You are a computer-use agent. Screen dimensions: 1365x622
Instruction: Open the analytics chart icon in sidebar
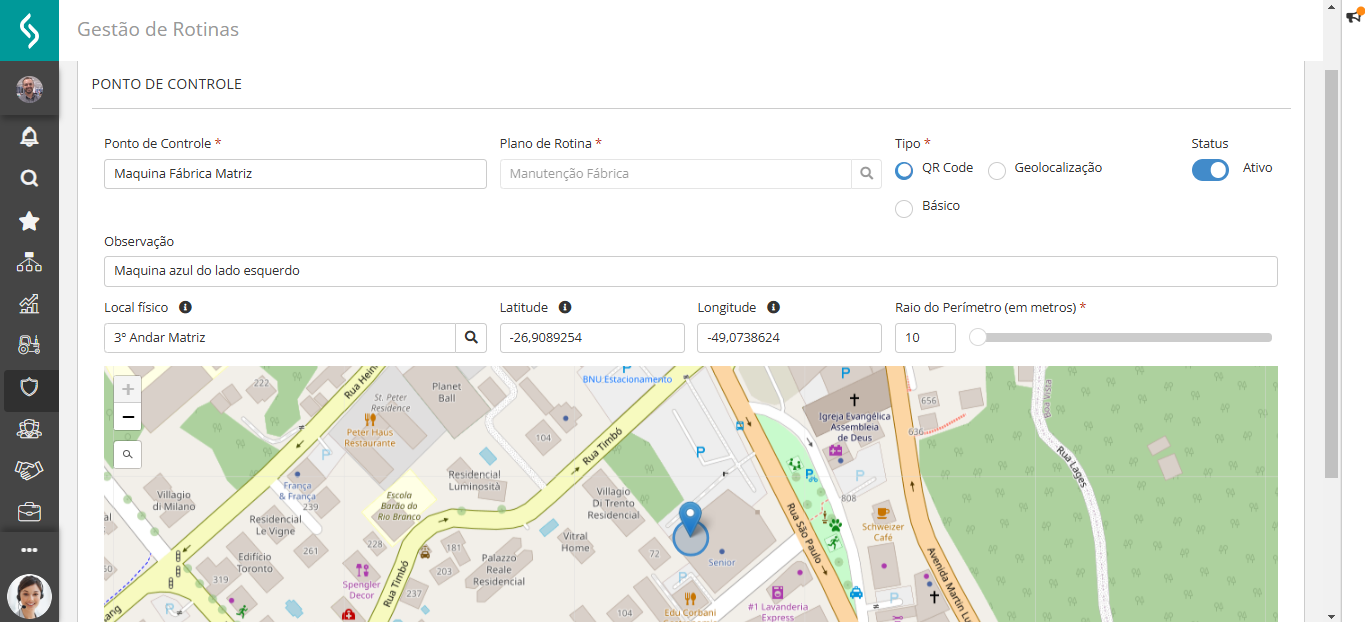[29, 304]
